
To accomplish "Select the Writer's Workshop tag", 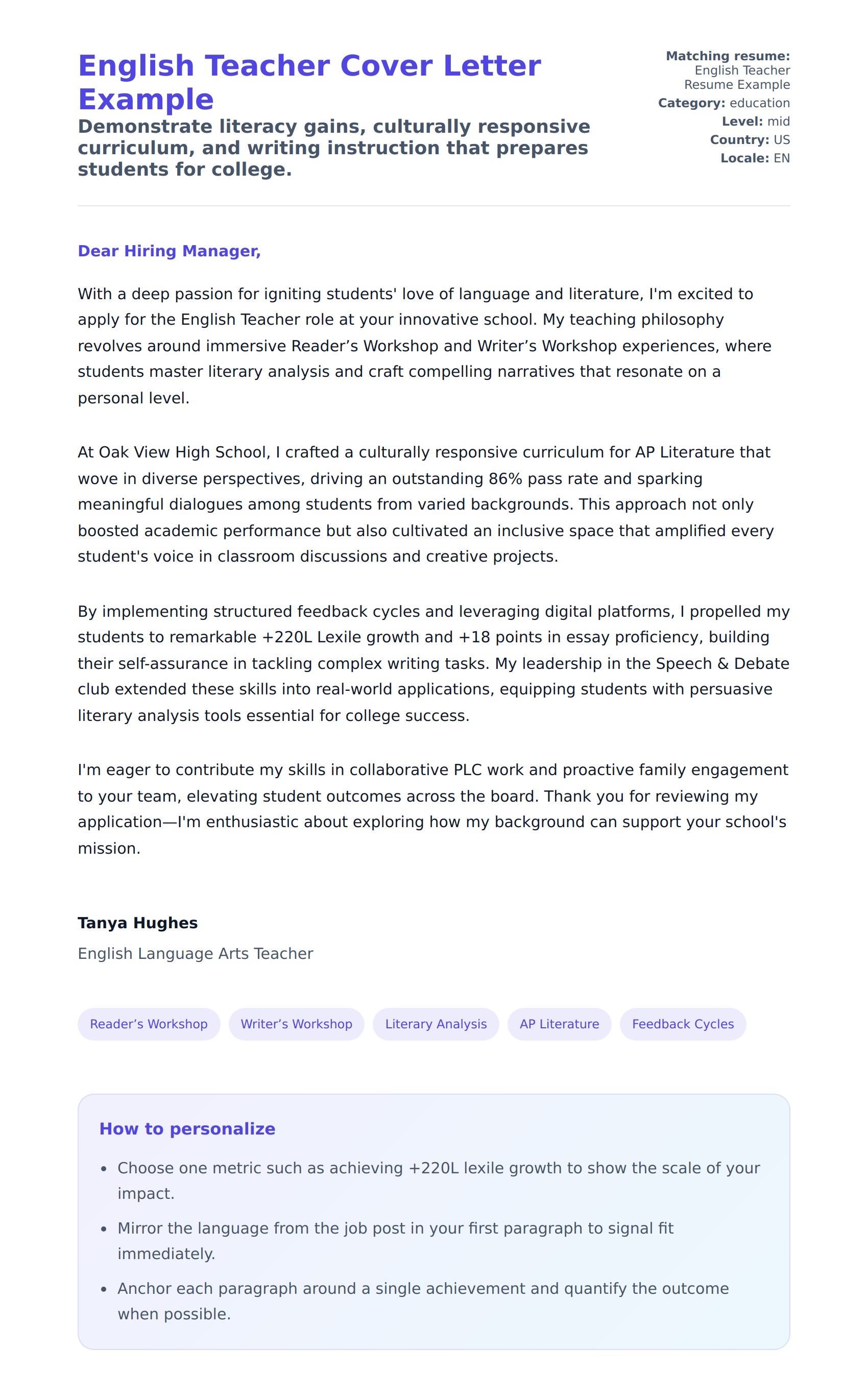I will click(x=296, y=1024).
